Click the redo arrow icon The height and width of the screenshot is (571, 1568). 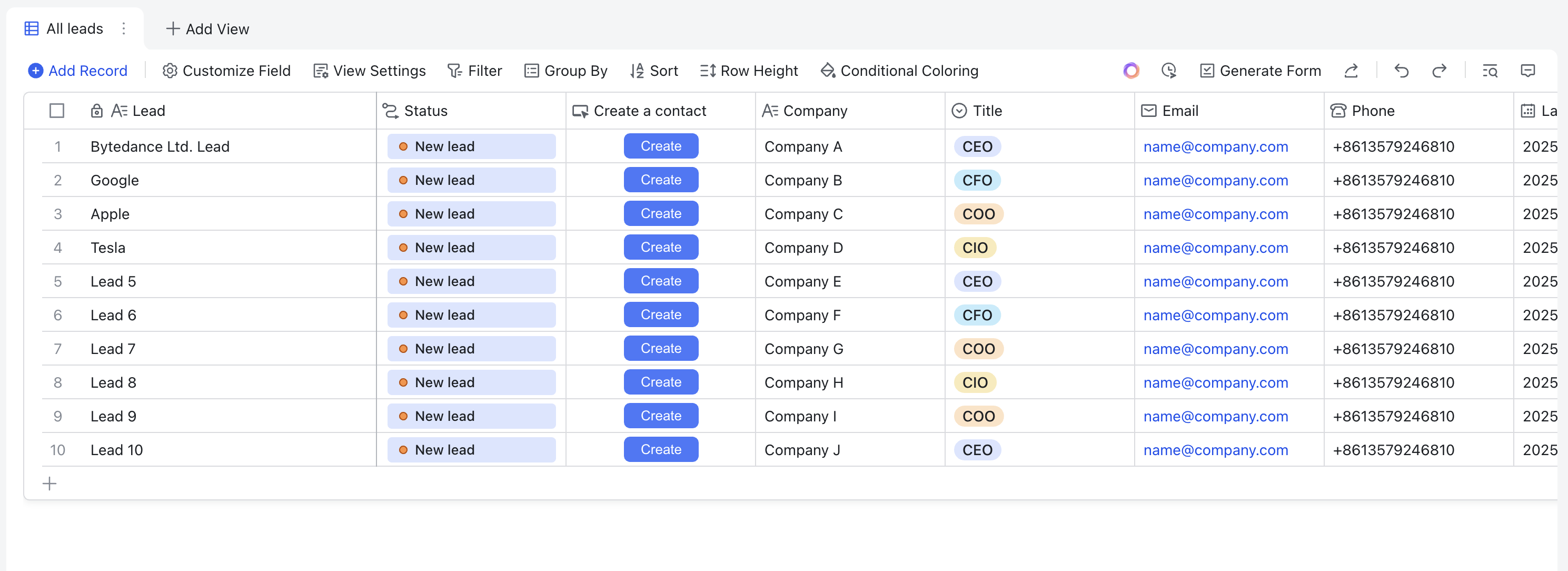[1439, 71]
